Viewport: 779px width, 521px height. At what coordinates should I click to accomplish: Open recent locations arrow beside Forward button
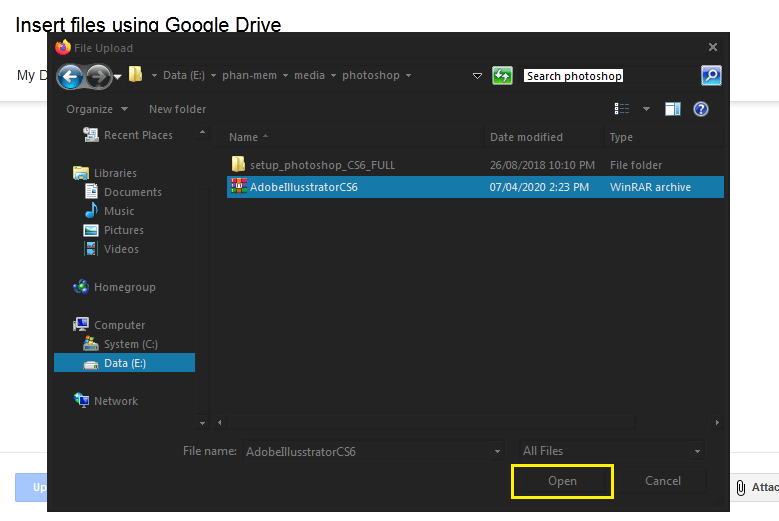click(x=118, y=77)
